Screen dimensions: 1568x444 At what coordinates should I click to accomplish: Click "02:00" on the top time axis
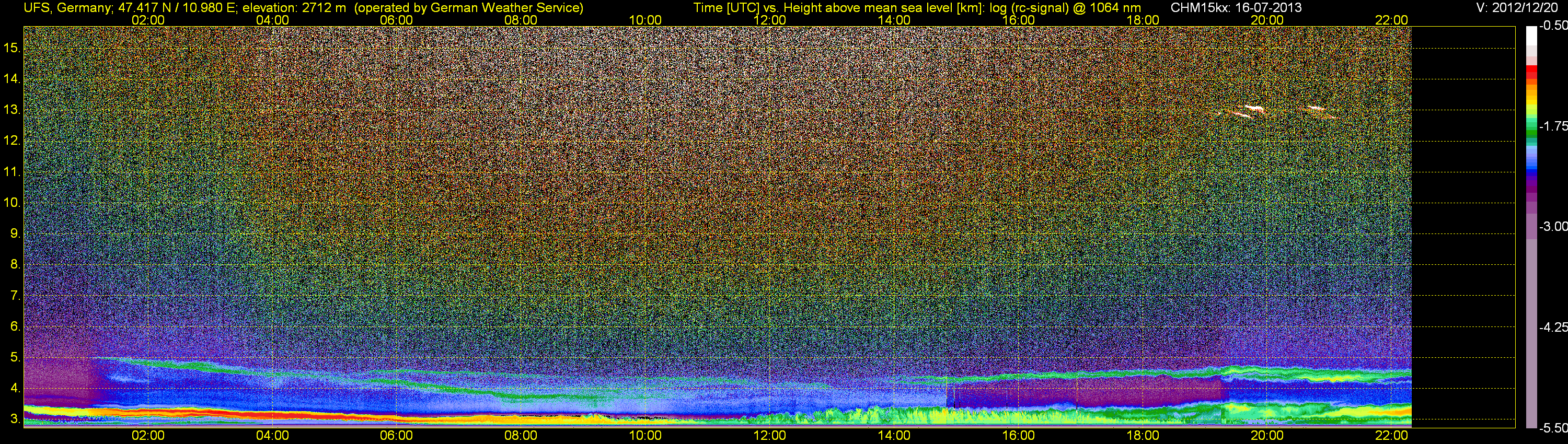pos(148,20)
